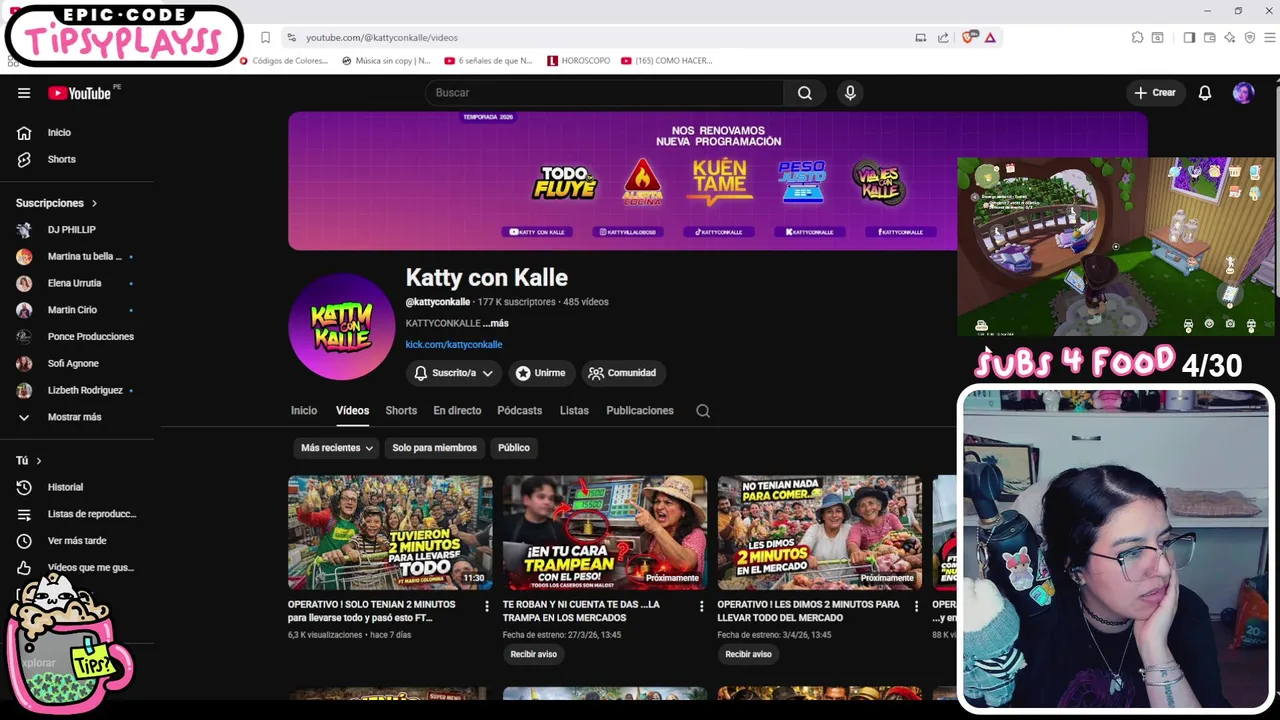The image size is (1280, 720).
Task: Click the Katty con Kalle channel avatar
Action: click(342, 327)
